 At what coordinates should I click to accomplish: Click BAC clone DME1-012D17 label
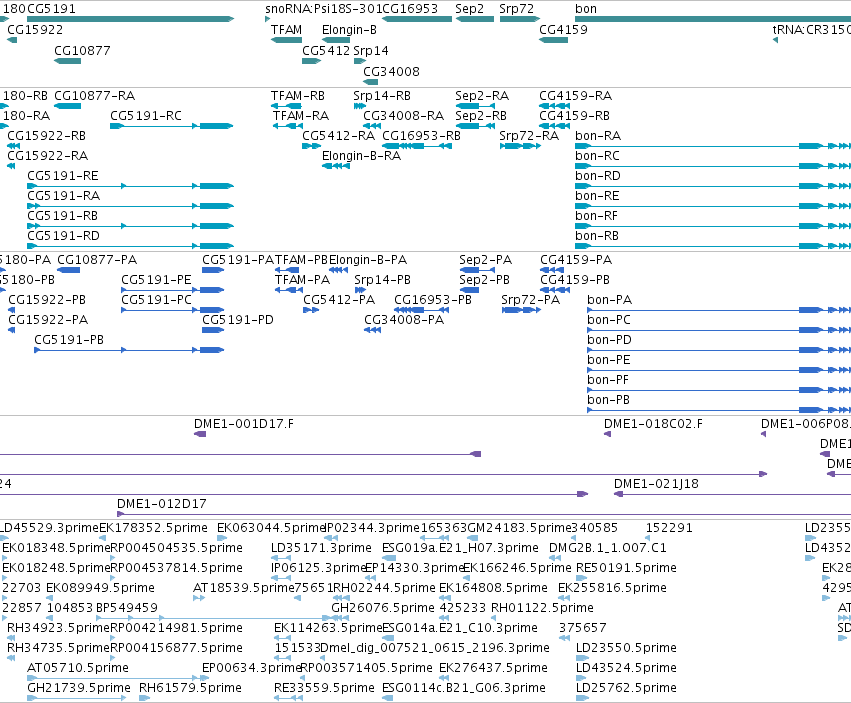[x=162, y=504]
